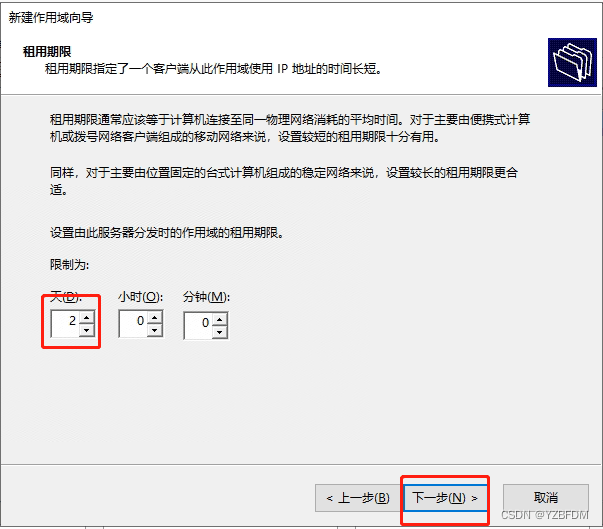Decrease hours value with down arrow
The width and height of the screenshot is (603, 529).
pyautogui.click(x=155, y=330)
